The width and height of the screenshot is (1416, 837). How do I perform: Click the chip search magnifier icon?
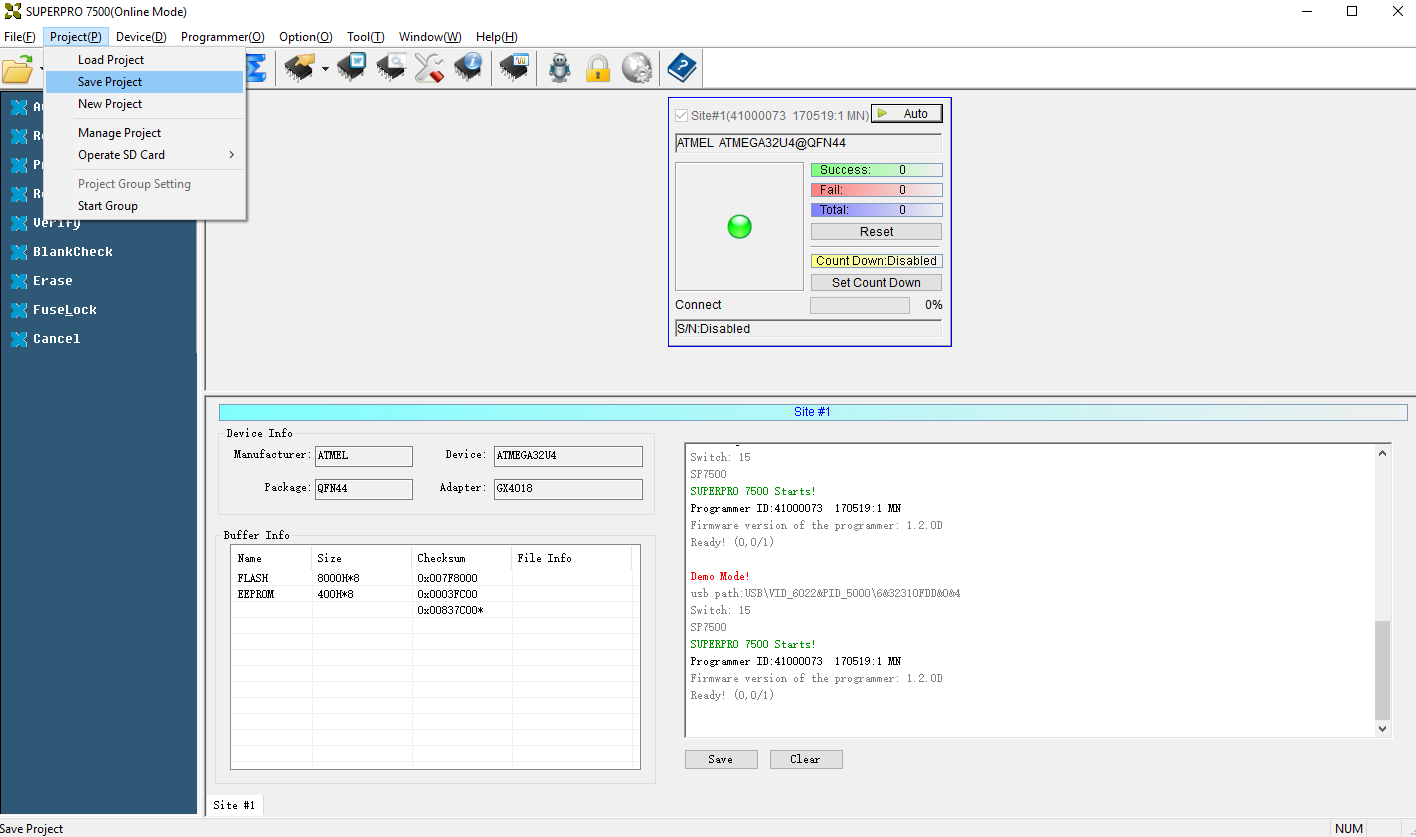[390, 68]
